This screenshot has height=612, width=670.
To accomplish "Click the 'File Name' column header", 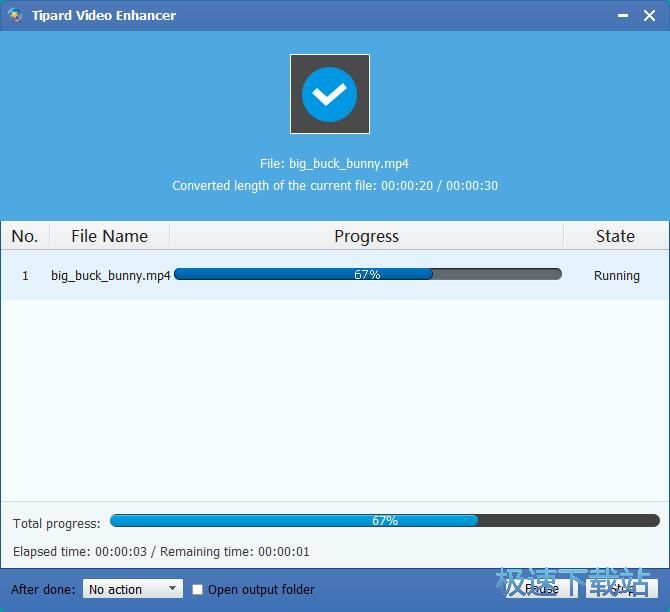I will point(109,236).
